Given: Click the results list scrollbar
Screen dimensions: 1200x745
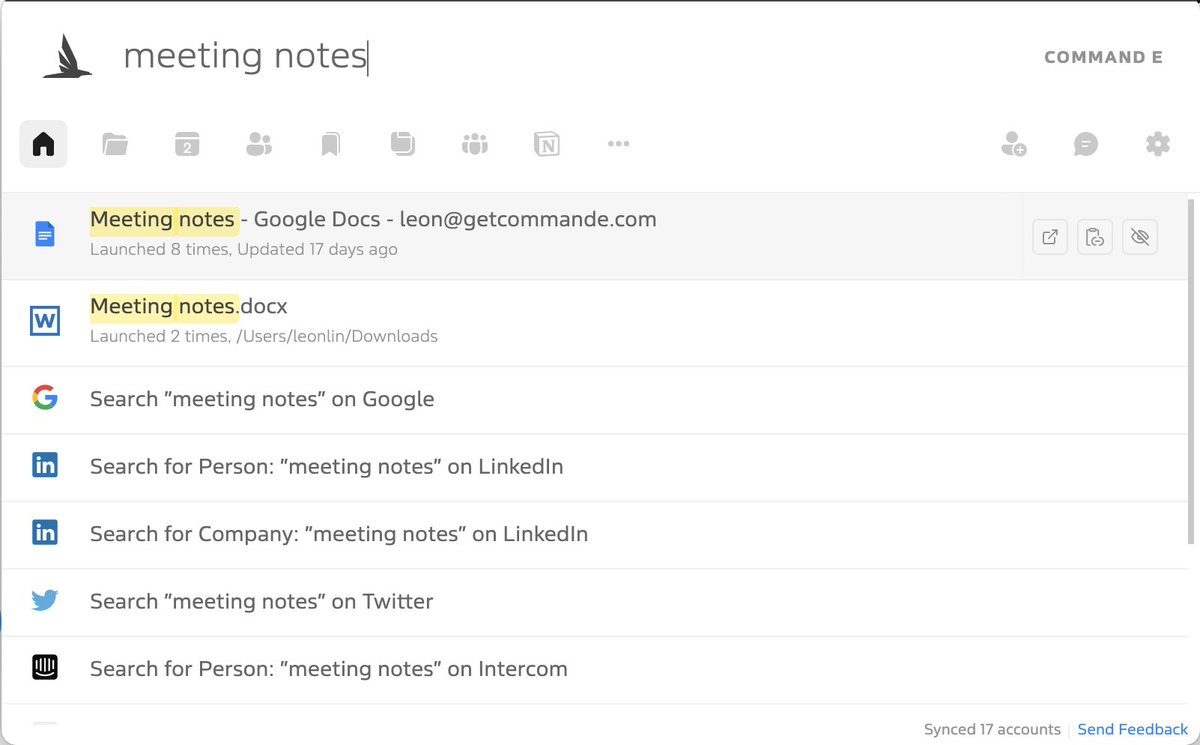Looking at the screenshot, I should pyautogui.click(x=1190, y=372).
